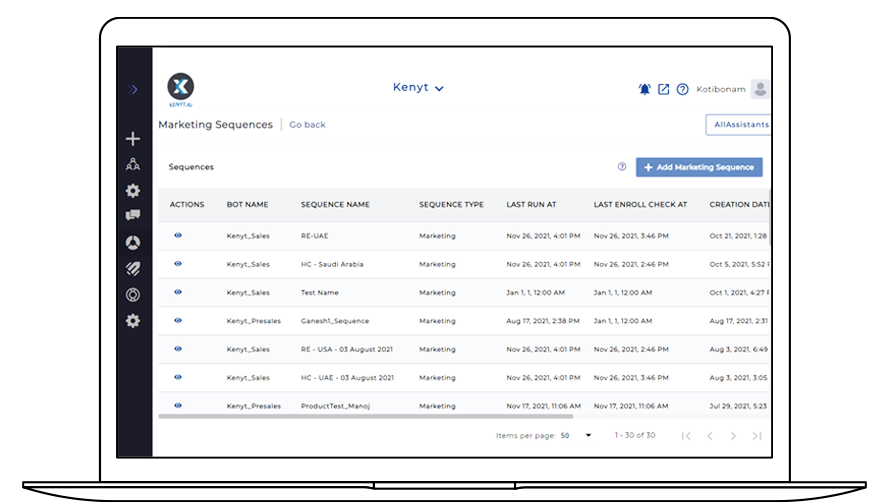The height and width of the screenshot is (503, 890).
Task: Open the items per page dropdown
Action: pos(576,436)
